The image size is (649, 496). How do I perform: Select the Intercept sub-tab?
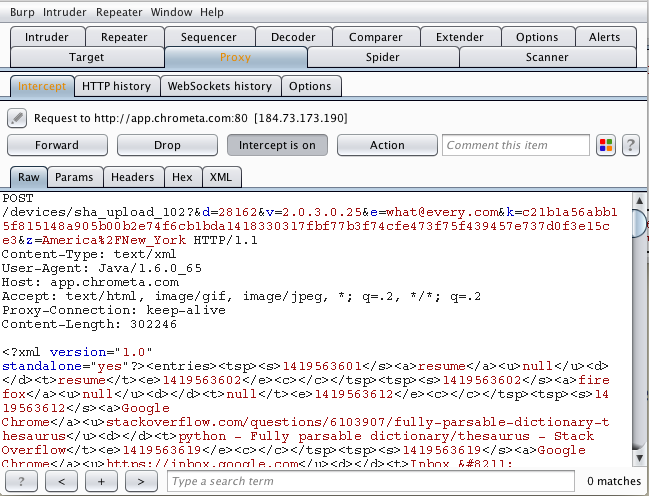tap(42, 86)
